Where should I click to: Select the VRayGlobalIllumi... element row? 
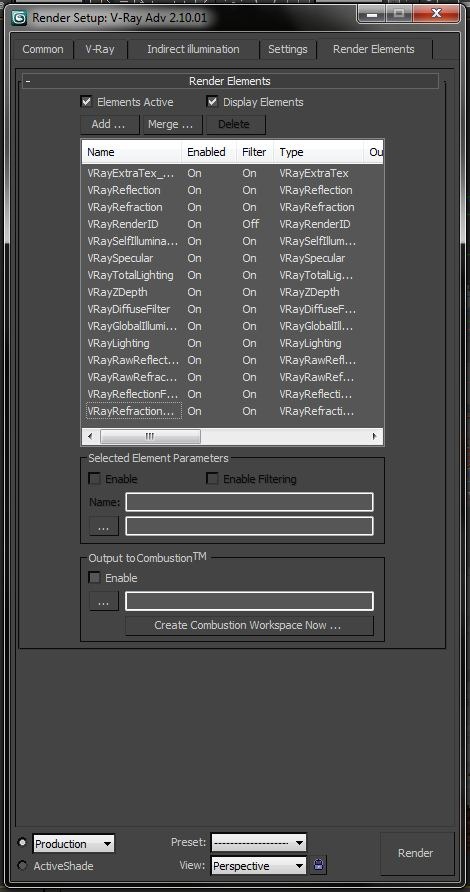pos(232,327)
